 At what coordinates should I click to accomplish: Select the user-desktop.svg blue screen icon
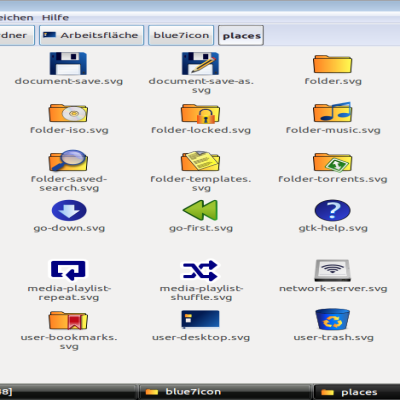[x=200, y=319]
